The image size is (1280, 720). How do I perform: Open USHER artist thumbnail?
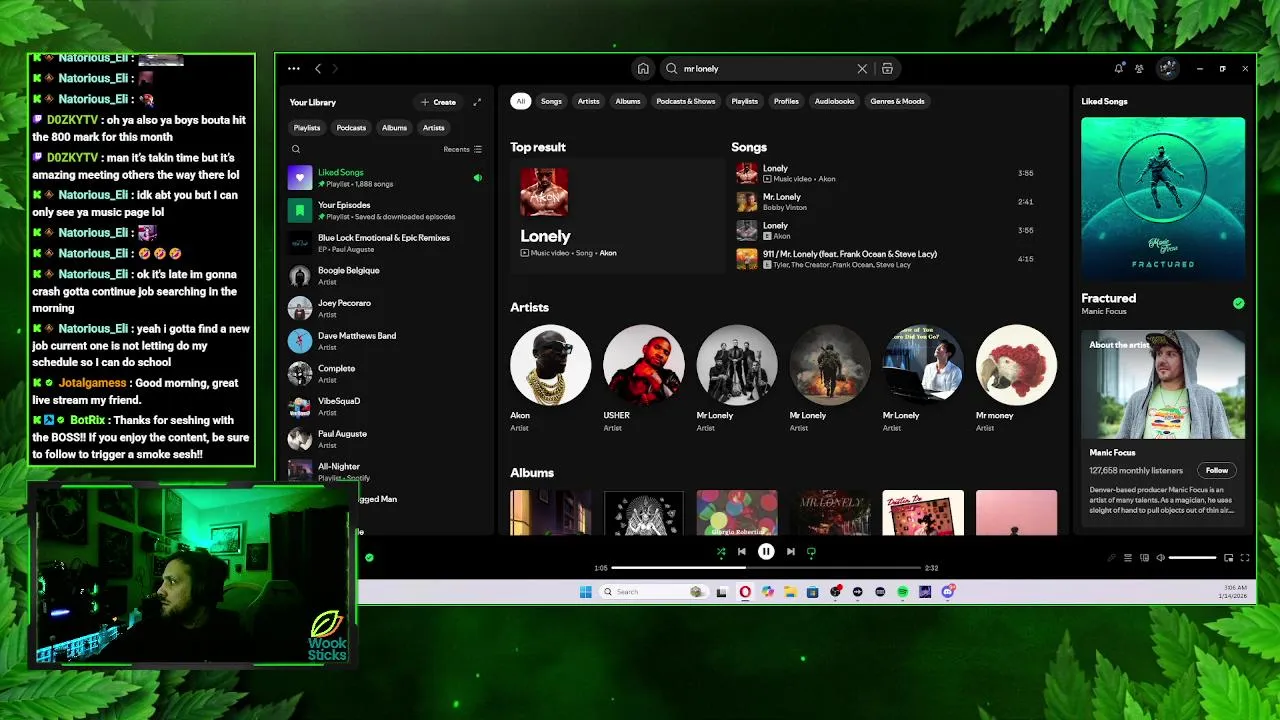click(644, 365)
